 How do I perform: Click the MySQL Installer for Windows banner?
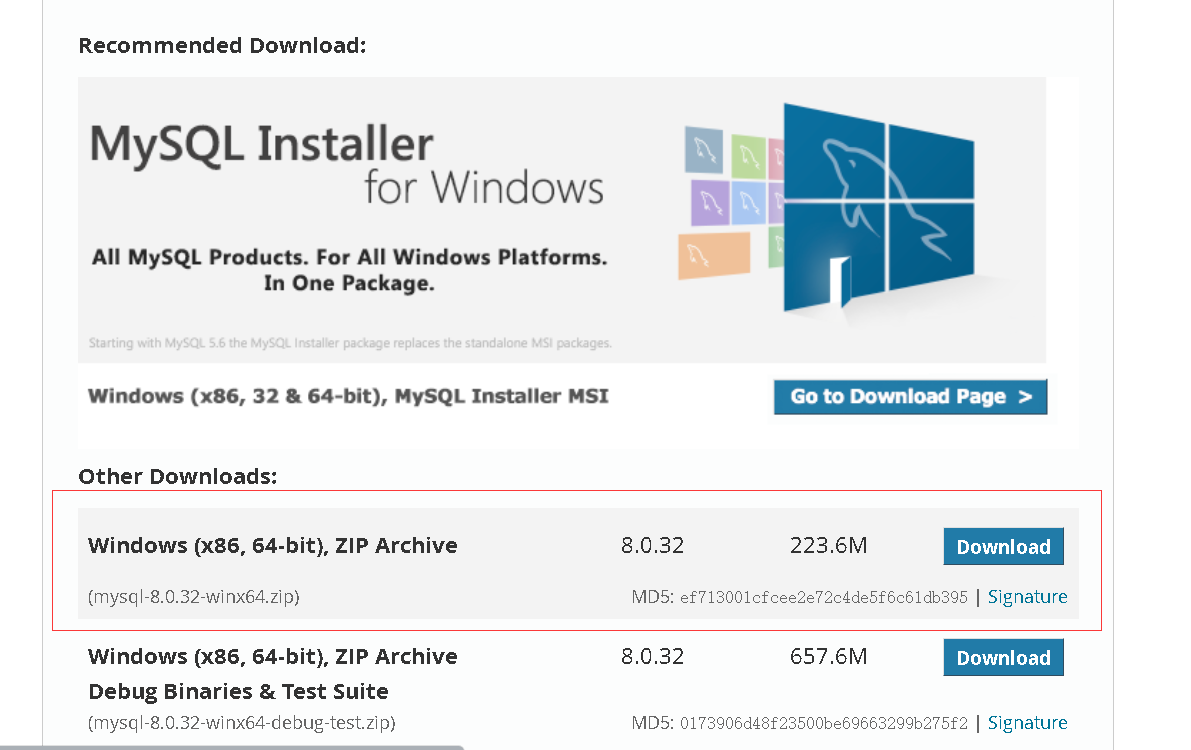click(561, 220)
